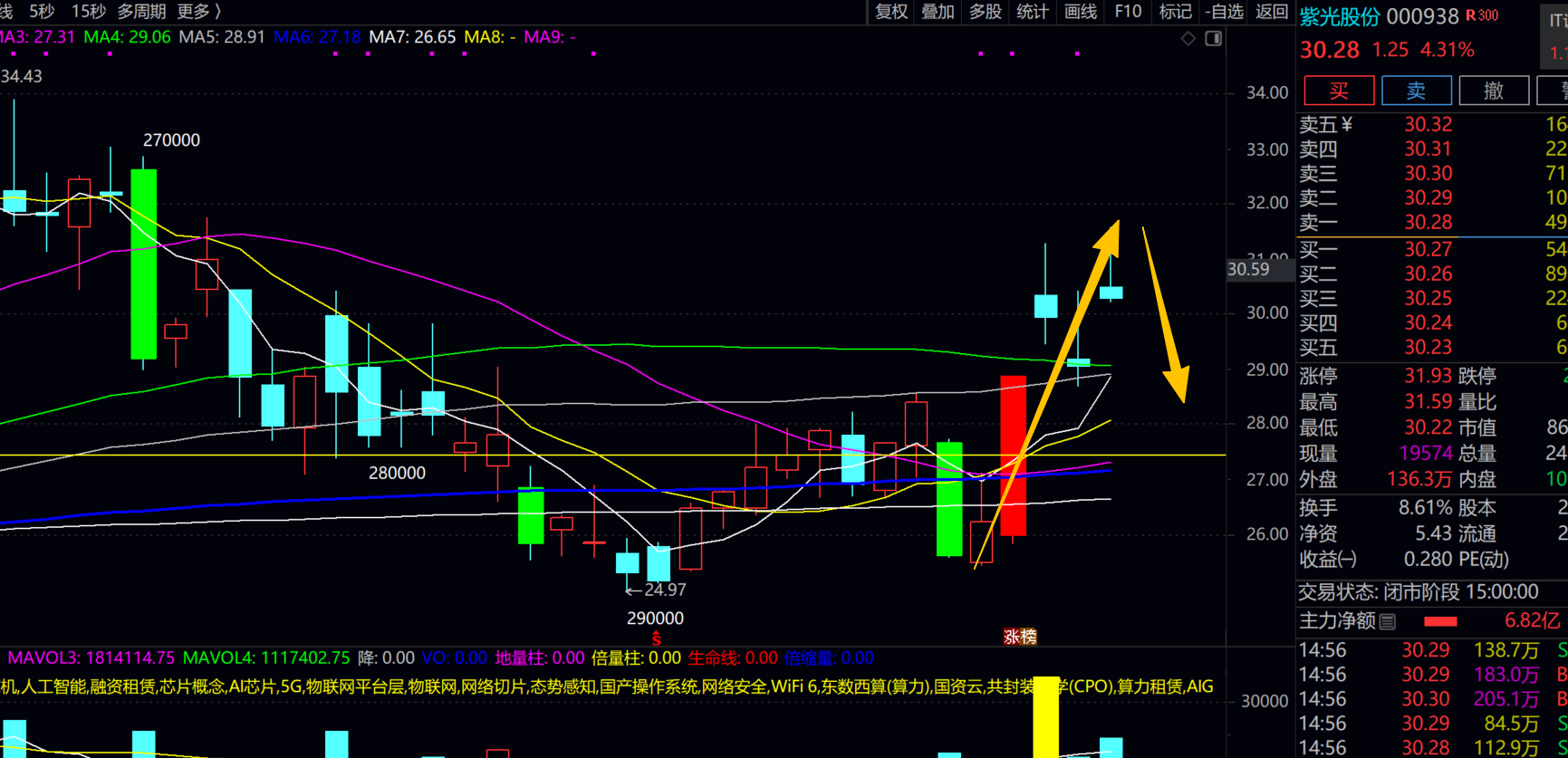Click the blue 卖 sell button
Screen dimensions: 1568x758
[1416, 91]
